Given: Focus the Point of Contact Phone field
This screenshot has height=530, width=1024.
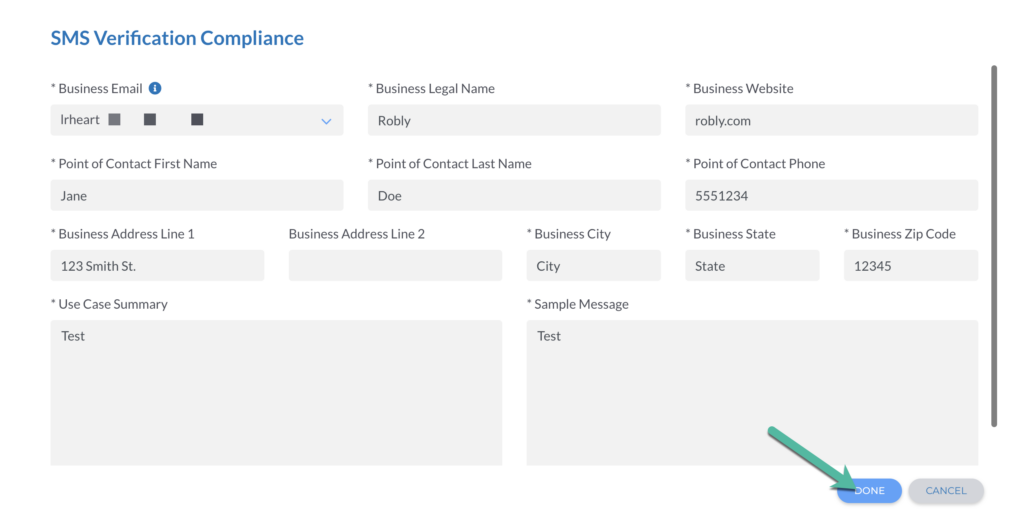Looking at the screenshot, I should tap(831, 195).
